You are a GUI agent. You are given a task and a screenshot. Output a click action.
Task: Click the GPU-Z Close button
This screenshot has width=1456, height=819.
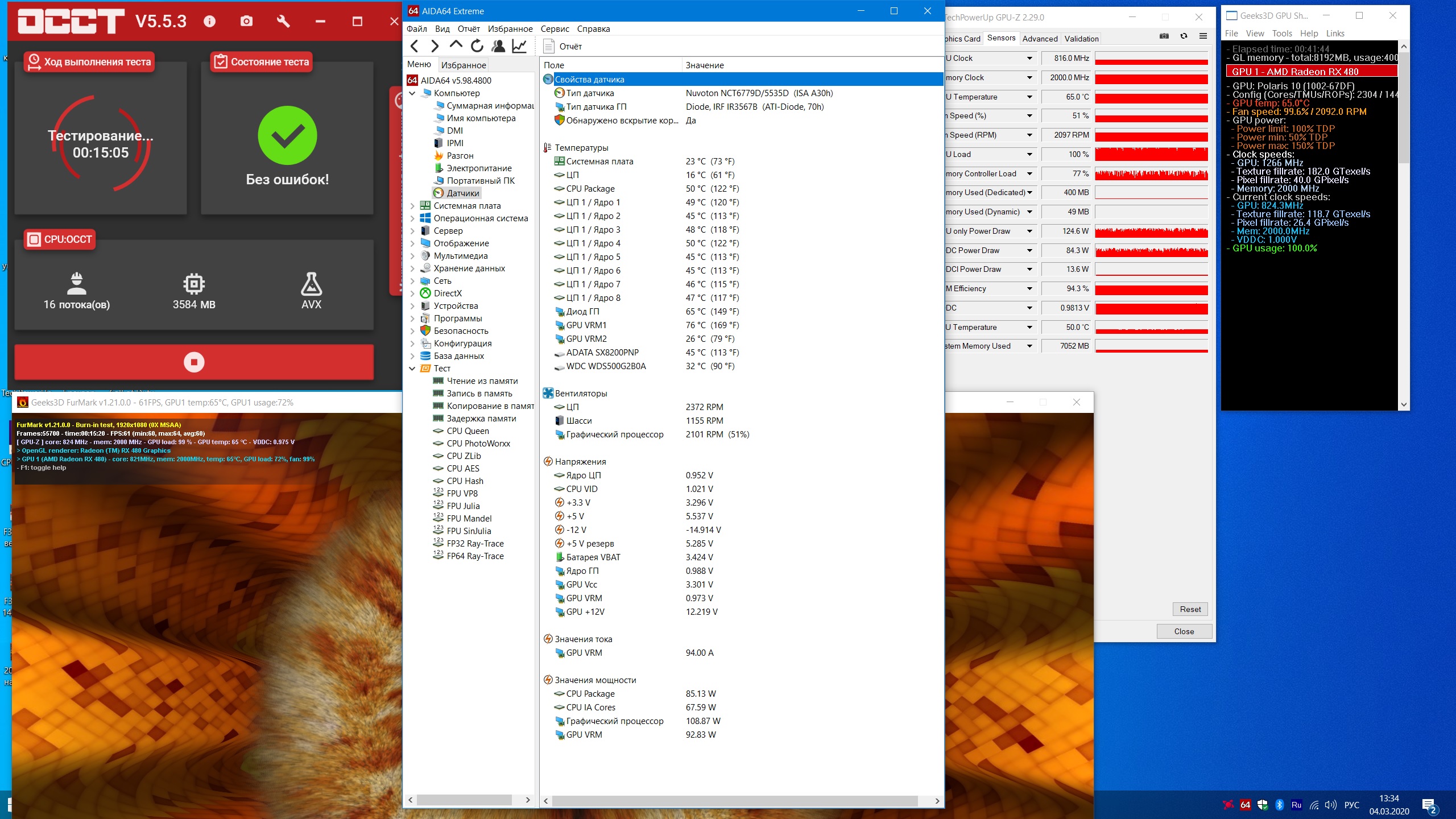[1184, 631]
